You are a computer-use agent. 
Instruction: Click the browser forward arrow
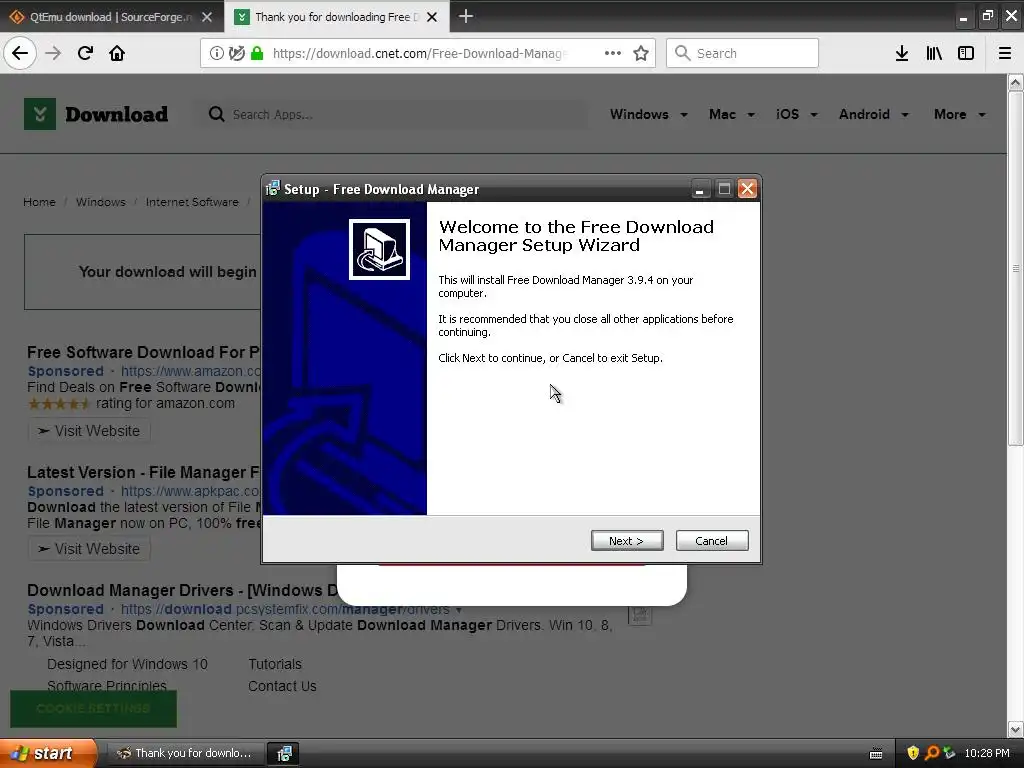coord(53,53)
